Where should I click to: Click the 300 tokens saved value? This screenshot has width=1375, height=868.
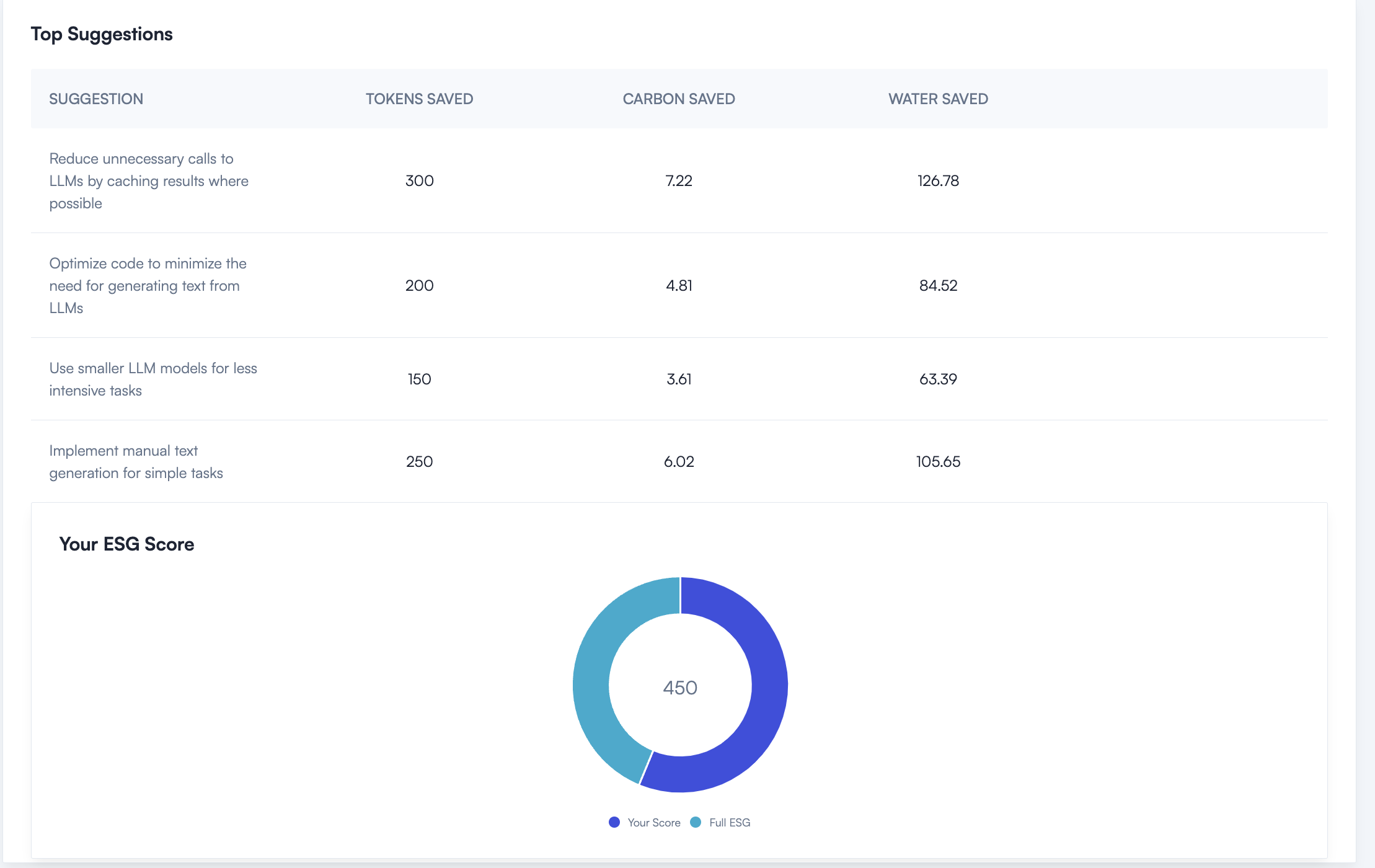[x=419, y=181]
